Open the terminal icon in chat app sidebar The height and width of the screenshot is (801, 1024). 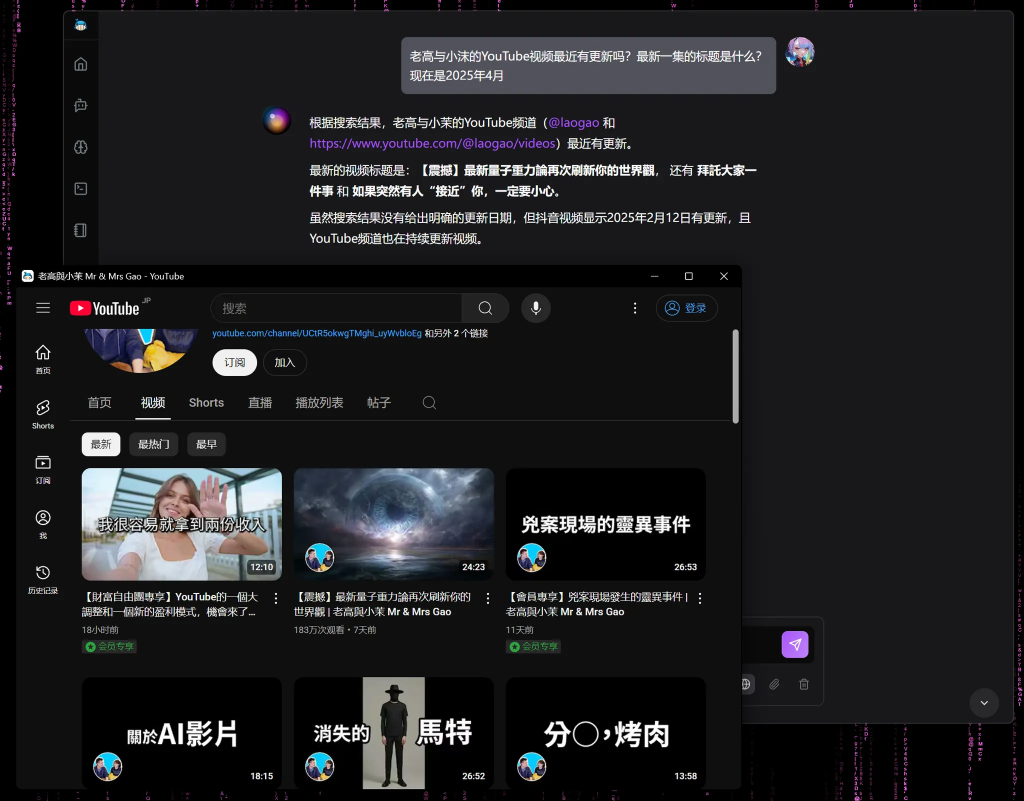[x=80, y=189]
